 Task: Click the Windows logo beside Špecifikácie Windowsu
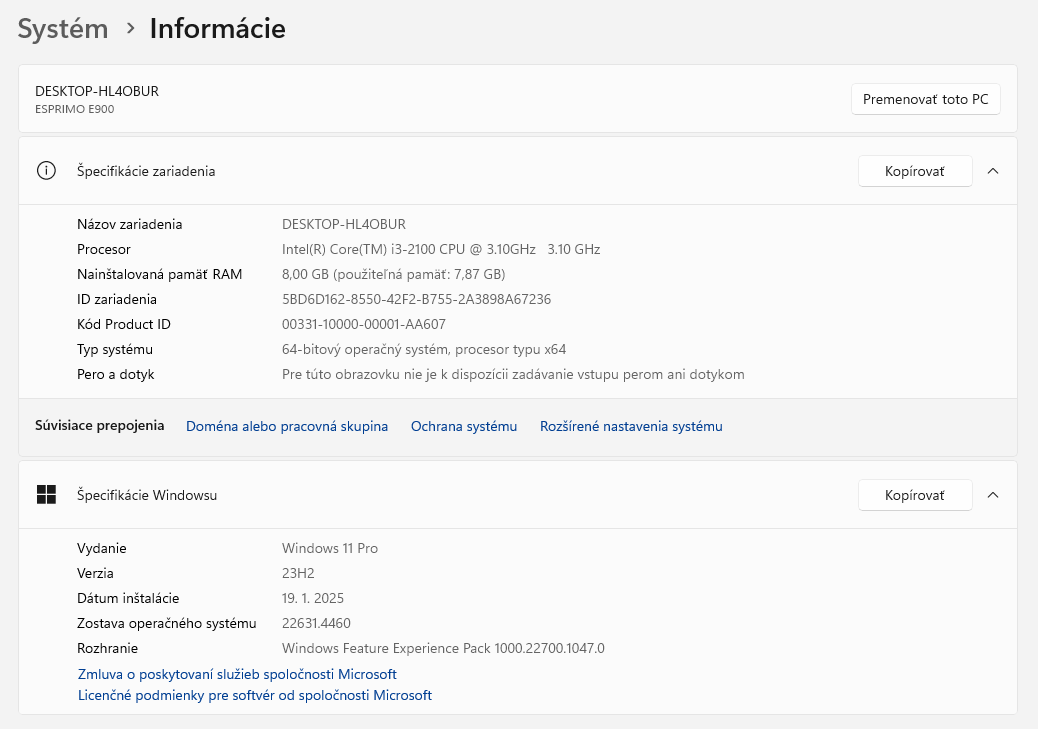[46, 494]
